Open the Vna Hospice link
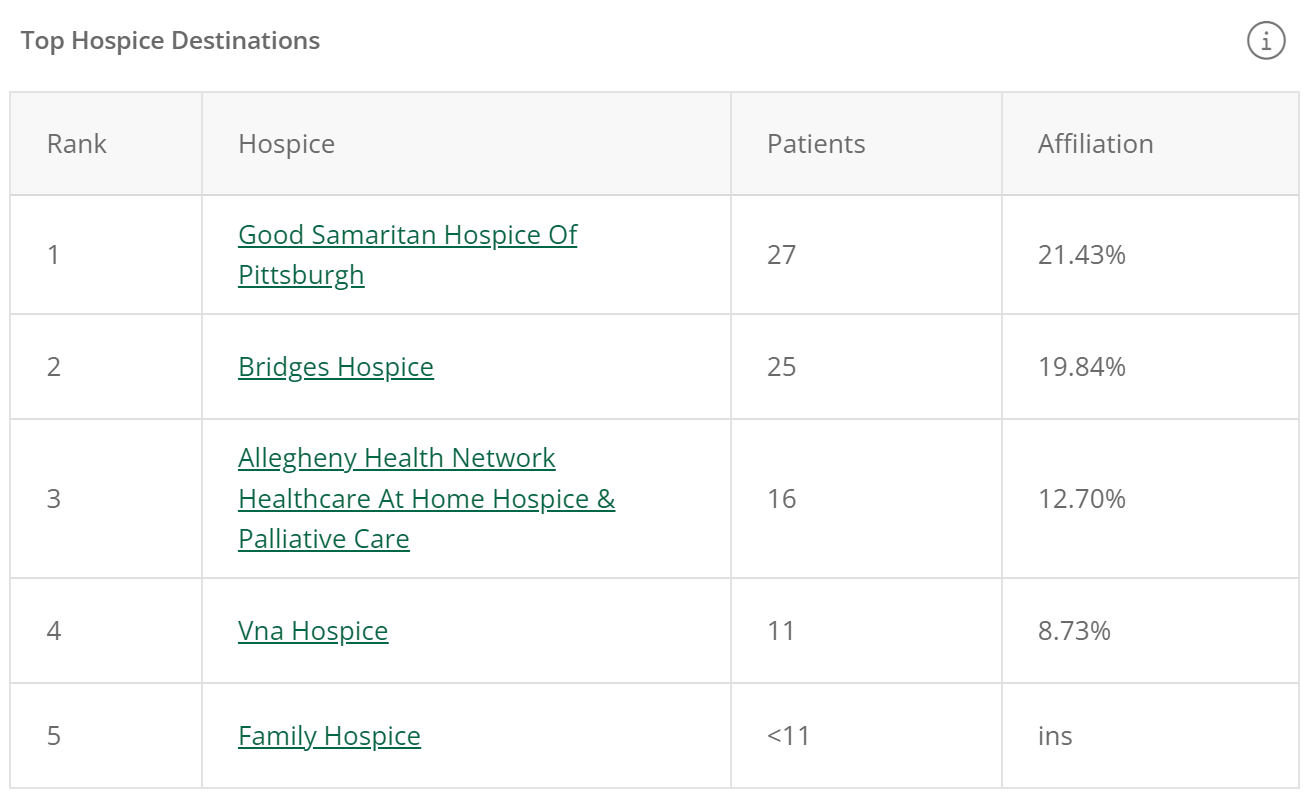The width and height of the screenshot is (1308, 799). pyautogui.click(x=313, y=631)
